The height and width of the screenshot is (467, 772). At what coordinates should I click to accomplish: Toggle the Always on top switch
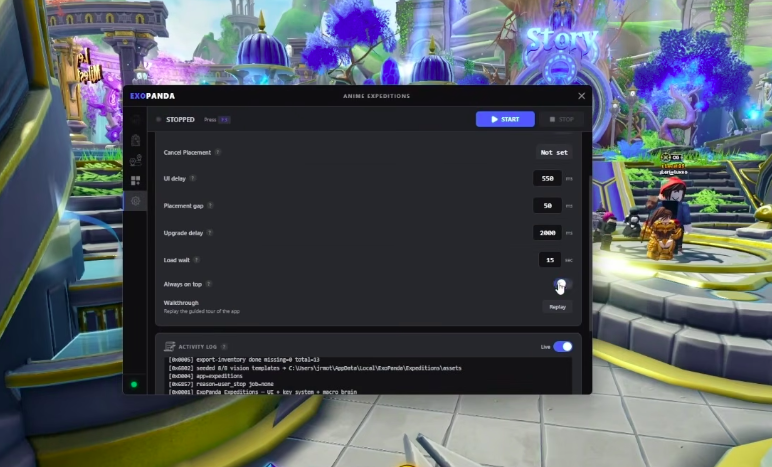562,284
